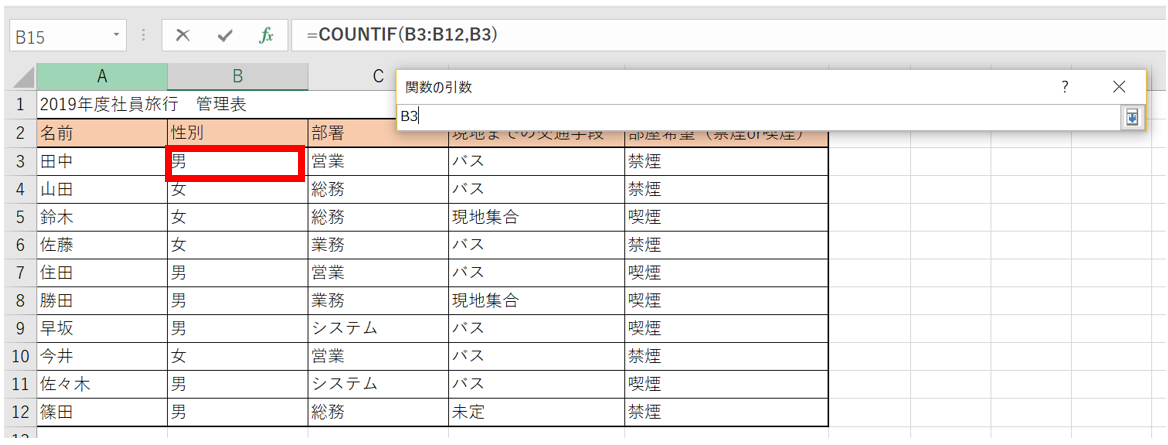The height and width of the screenshot is (445, 1168).
Task: Select row 10 header
Action: (21, 356)
